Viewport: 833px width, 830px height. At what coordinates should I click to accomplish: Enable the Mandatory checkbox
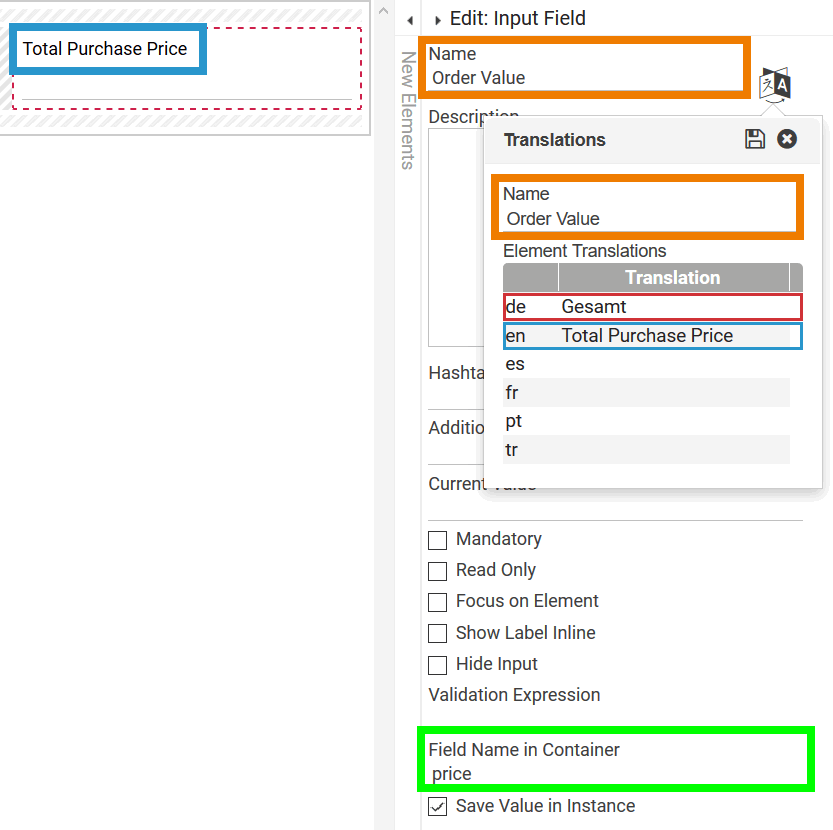tap(438, 540)
